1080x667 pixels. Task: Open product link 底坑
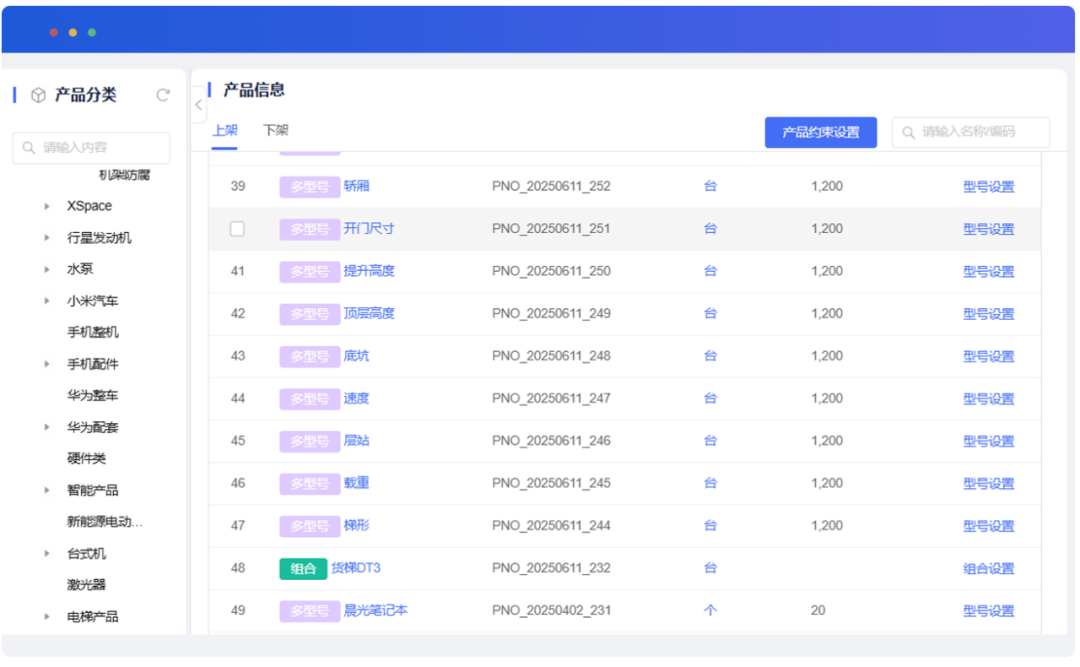point(356,356)
